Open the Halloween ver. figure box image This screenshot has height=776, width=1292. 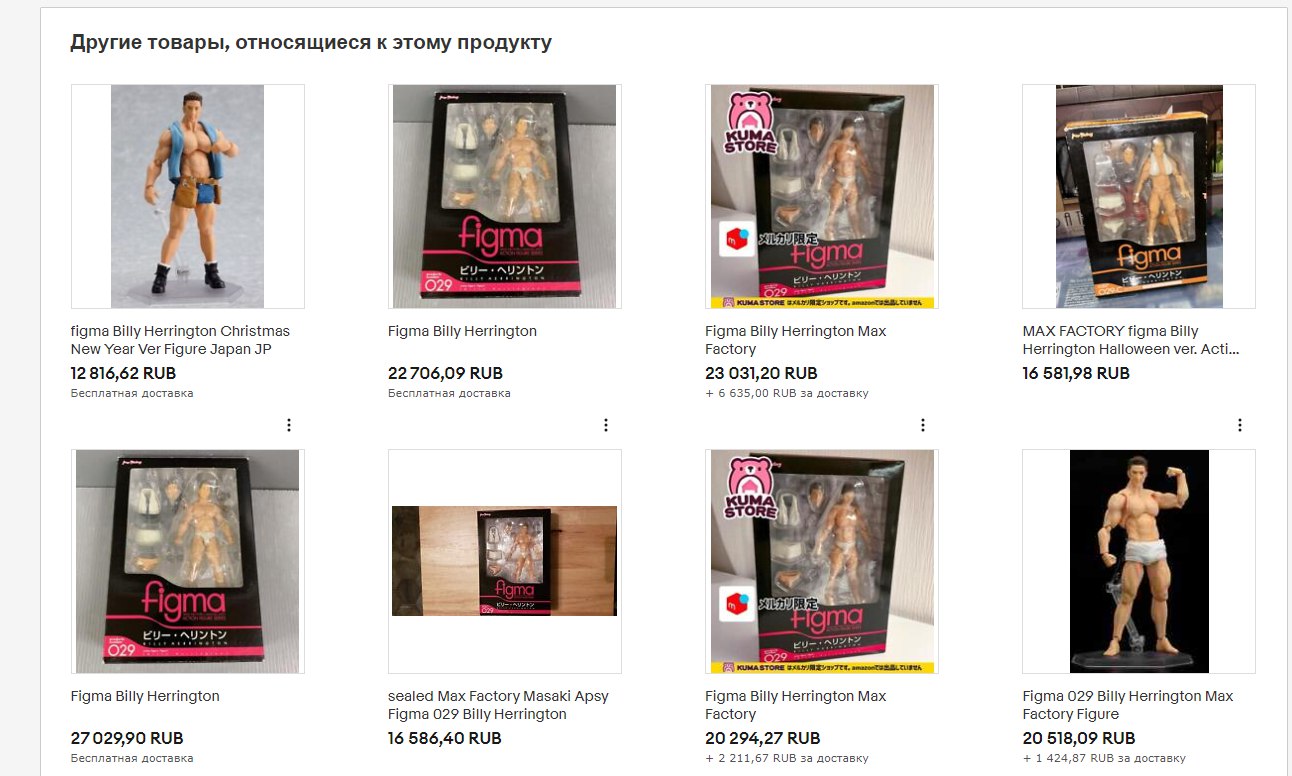click(1139, 196)
